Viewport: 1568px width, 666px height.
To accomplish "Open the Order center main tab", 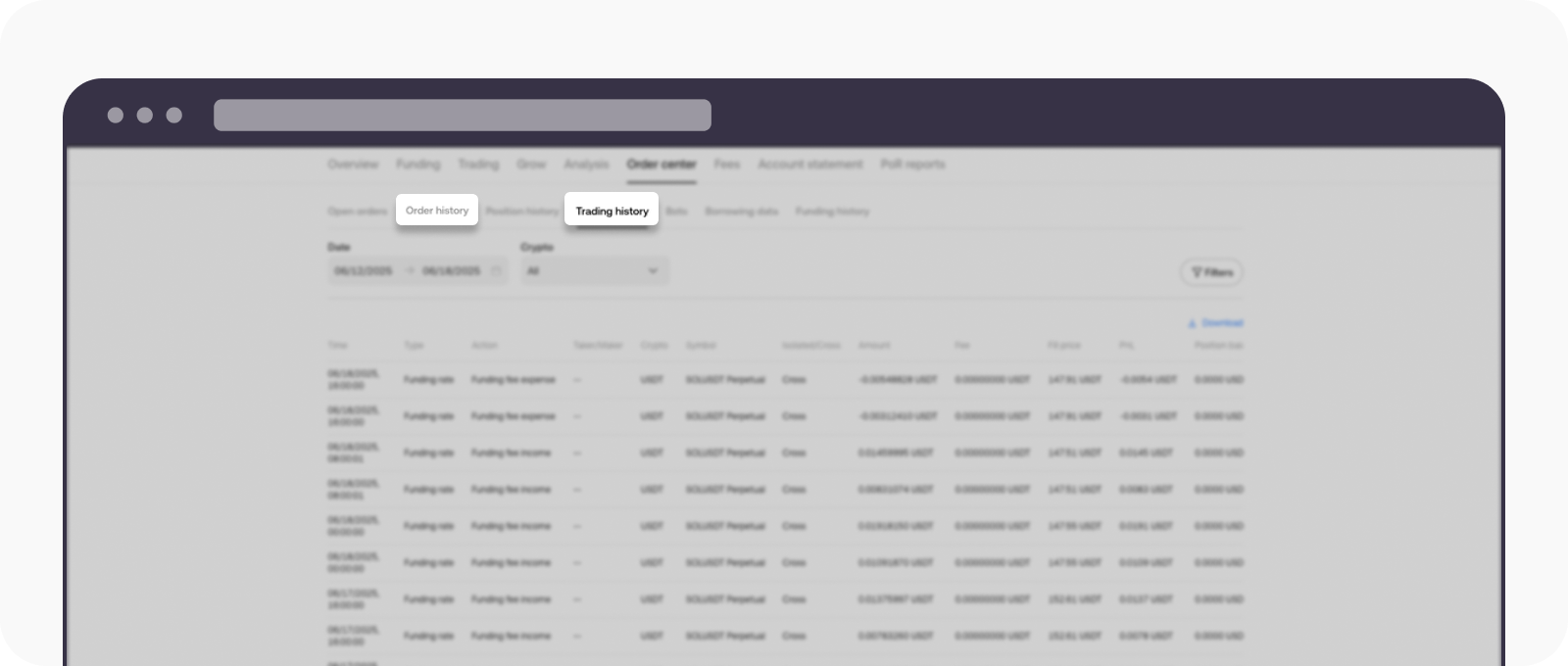I will [x=661, y=165].
